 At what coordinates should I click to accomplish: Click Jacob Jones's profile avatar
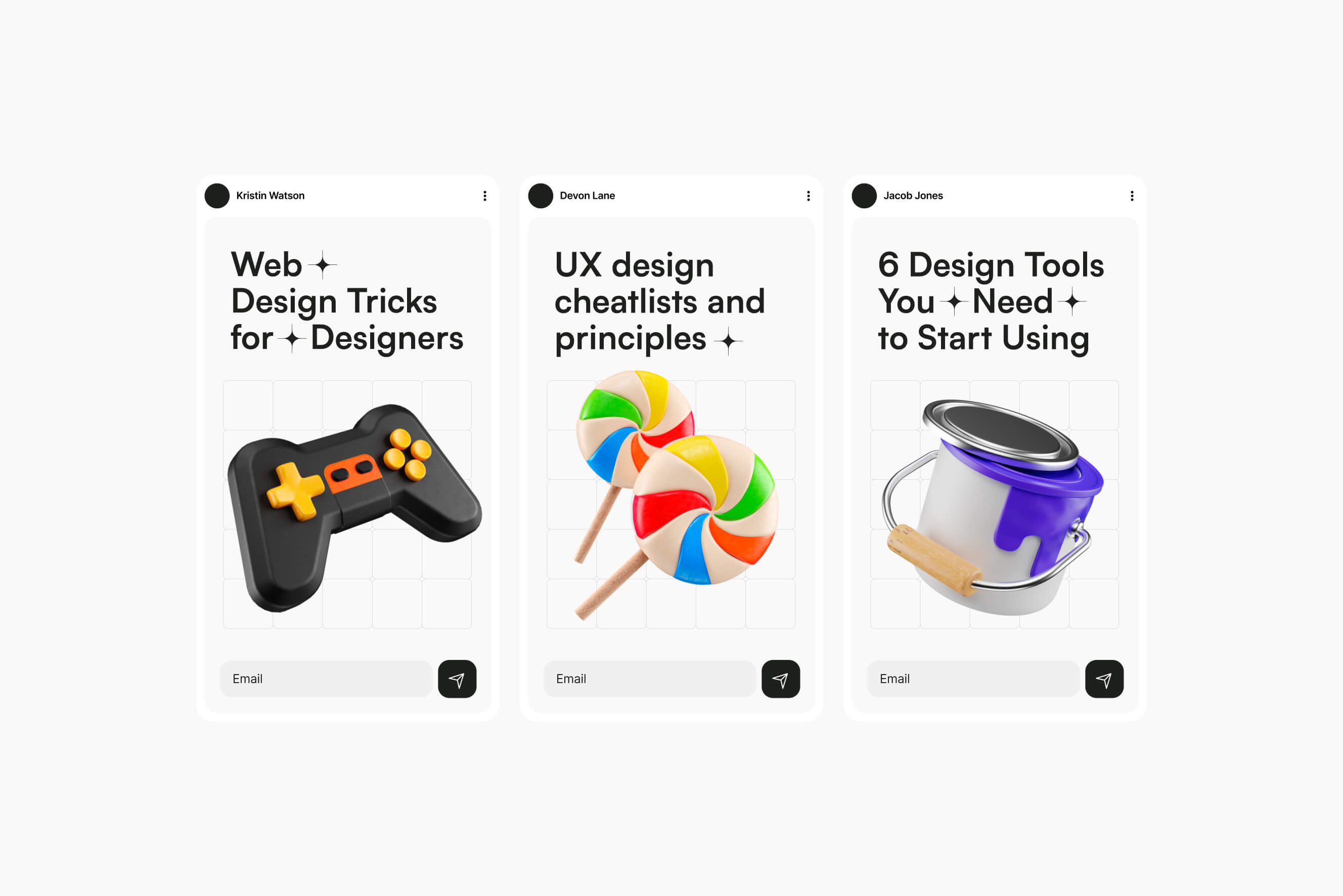coord(864,196)
